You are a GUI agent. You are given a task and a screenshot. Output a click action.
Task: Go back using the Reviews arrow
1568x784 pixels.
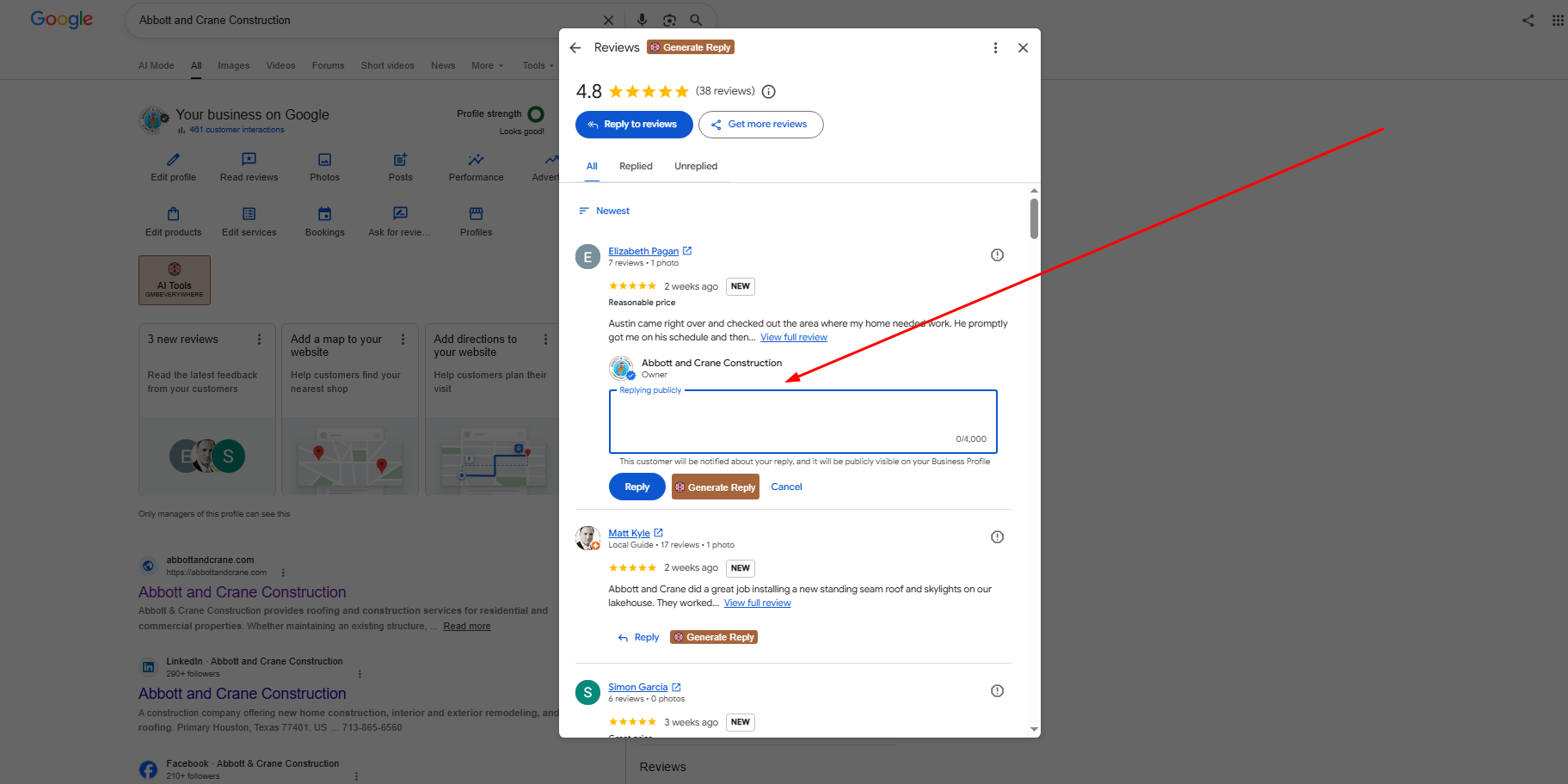(575, 48)
